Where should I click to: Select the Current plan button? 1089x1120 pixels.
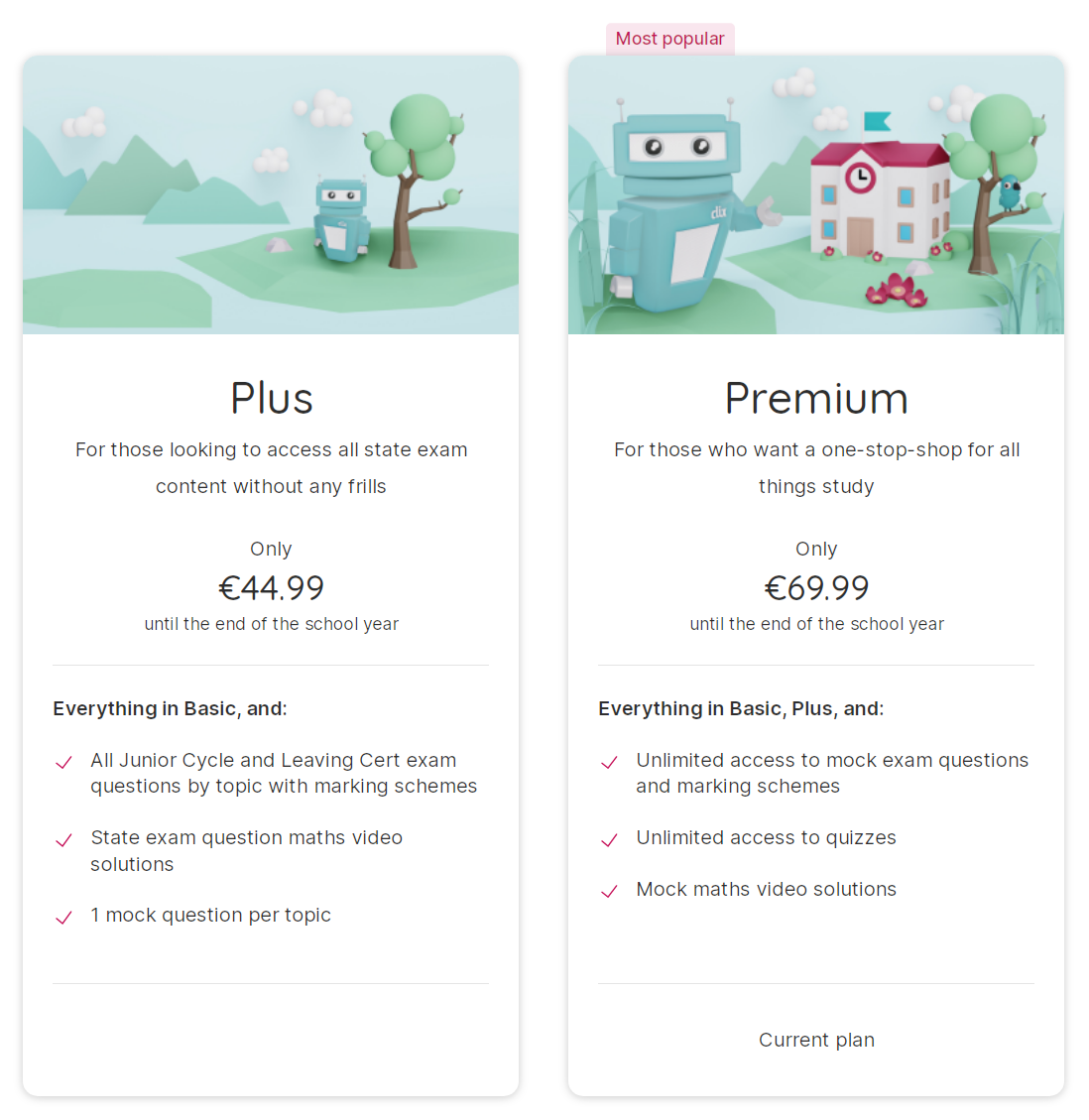(x=816, y=1040)
